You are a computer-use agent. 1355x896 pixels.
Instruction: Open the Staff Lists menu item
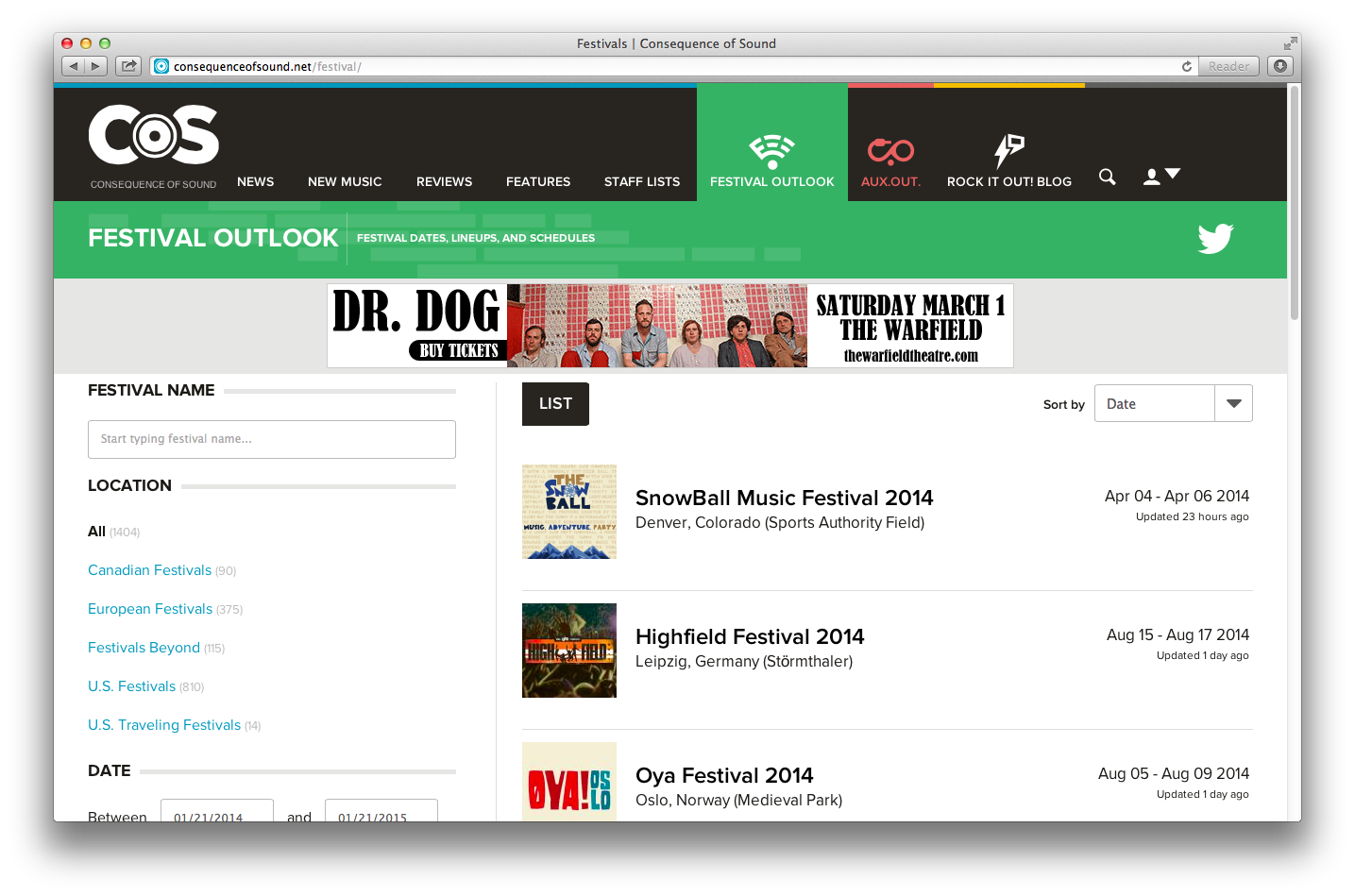pyautogui.click(x=642, y=181)
